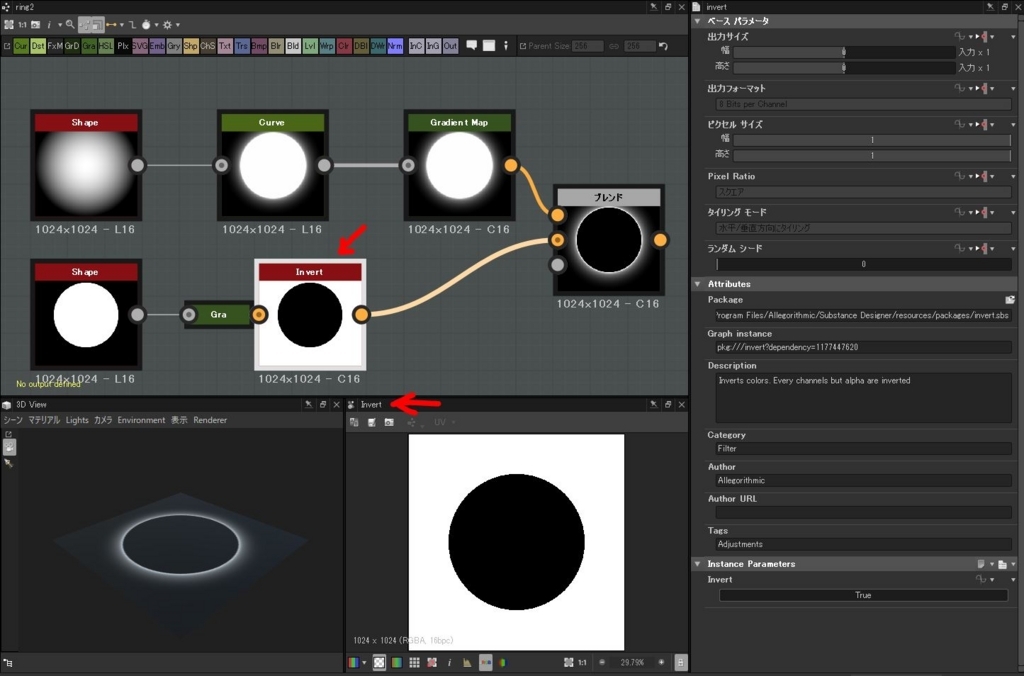Add an FX-Map node with FxM button
Screen dimensions: 1024x676
coord(55,46)
